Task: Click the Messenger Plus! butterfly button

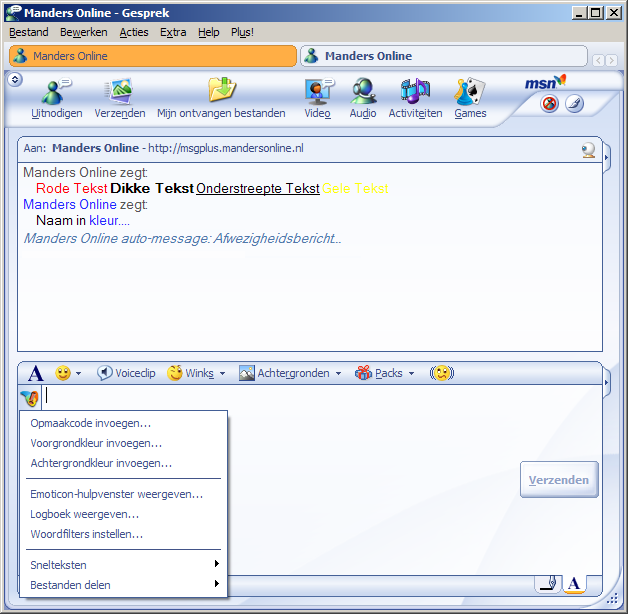Action: [30, 398]
